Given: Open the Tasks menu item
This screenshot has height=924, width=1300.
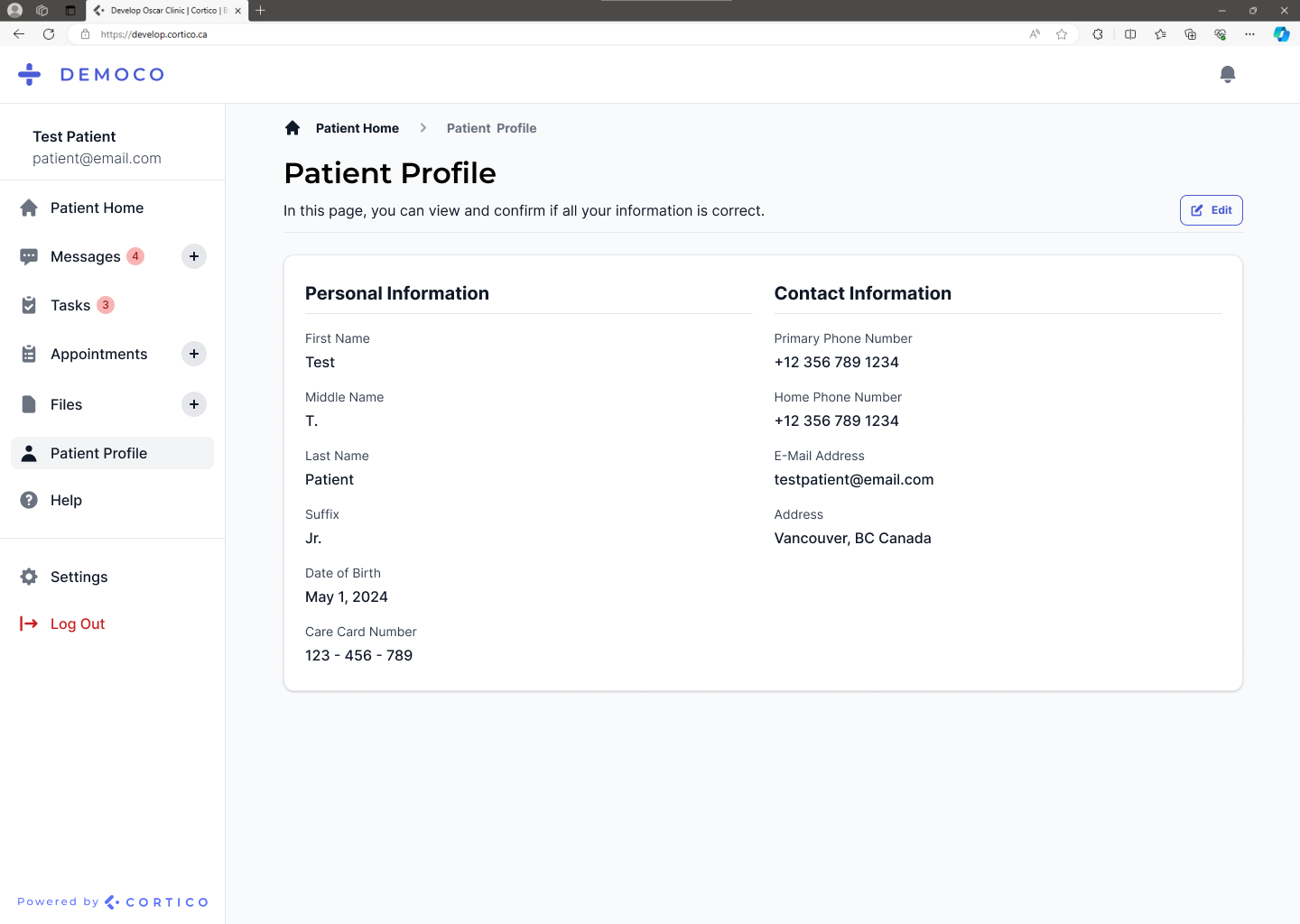Looking at the screenshot, I should (70, 305).
